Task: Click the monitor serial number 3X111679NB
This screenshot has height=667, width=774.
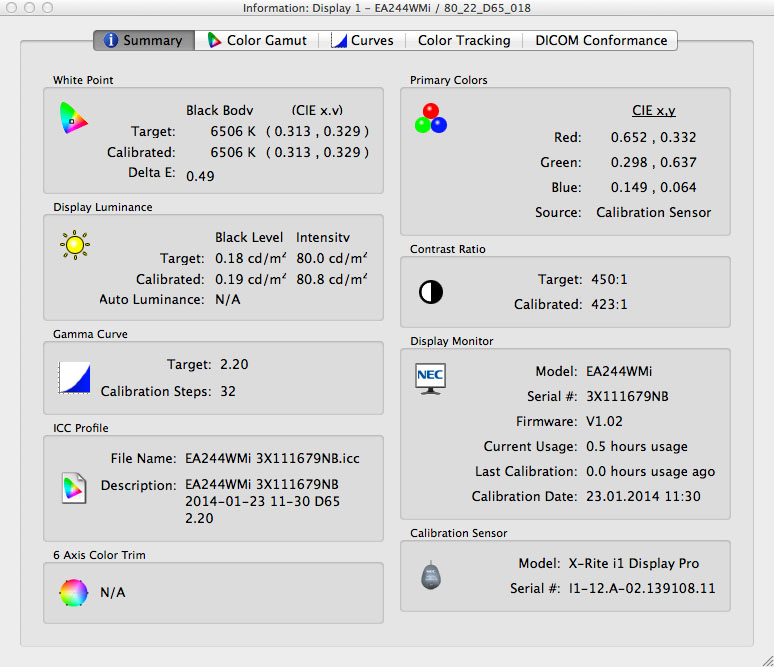Action: coord(627,396)
